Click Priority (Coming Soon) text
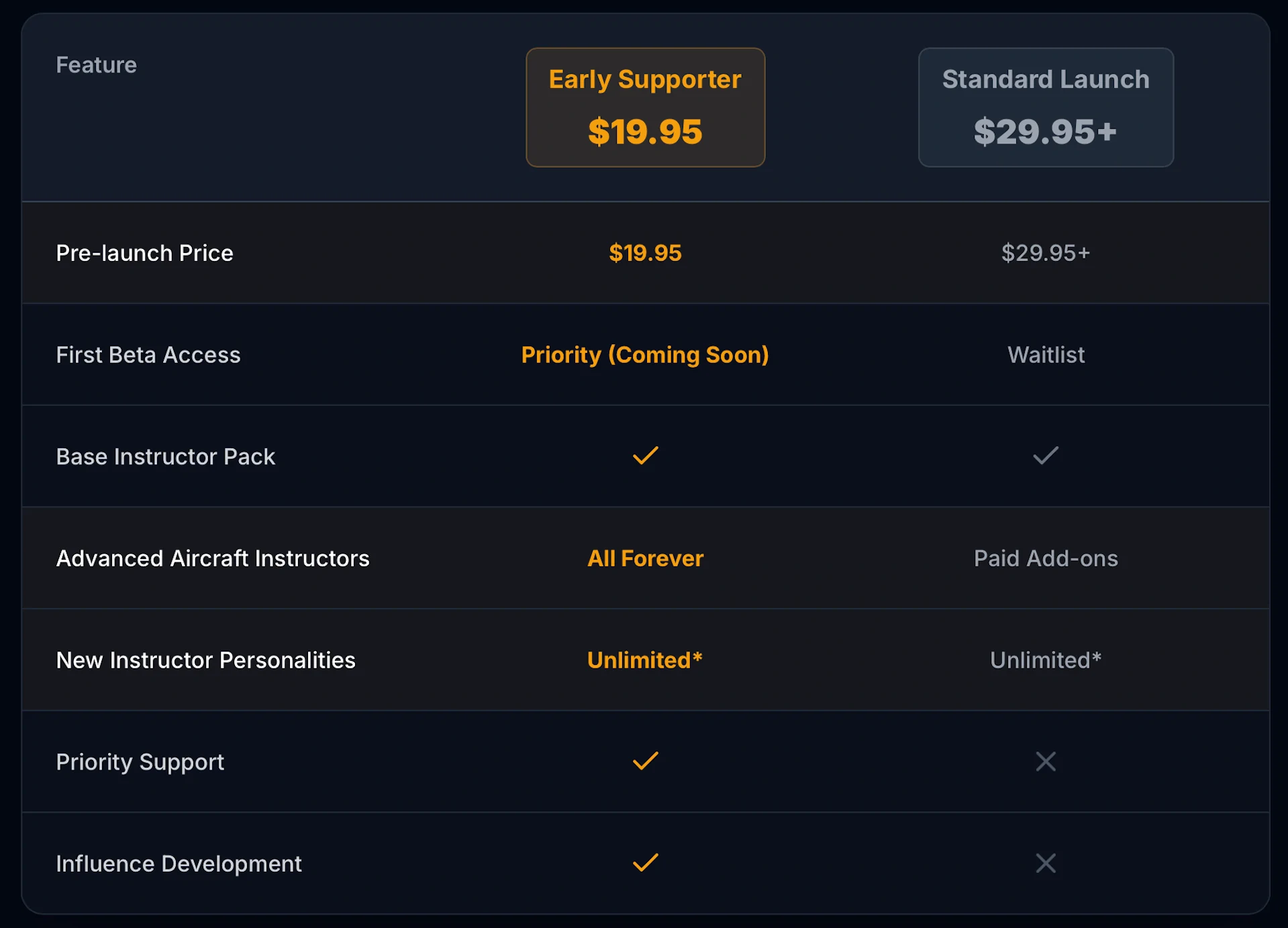 click(x=645, y=355)
